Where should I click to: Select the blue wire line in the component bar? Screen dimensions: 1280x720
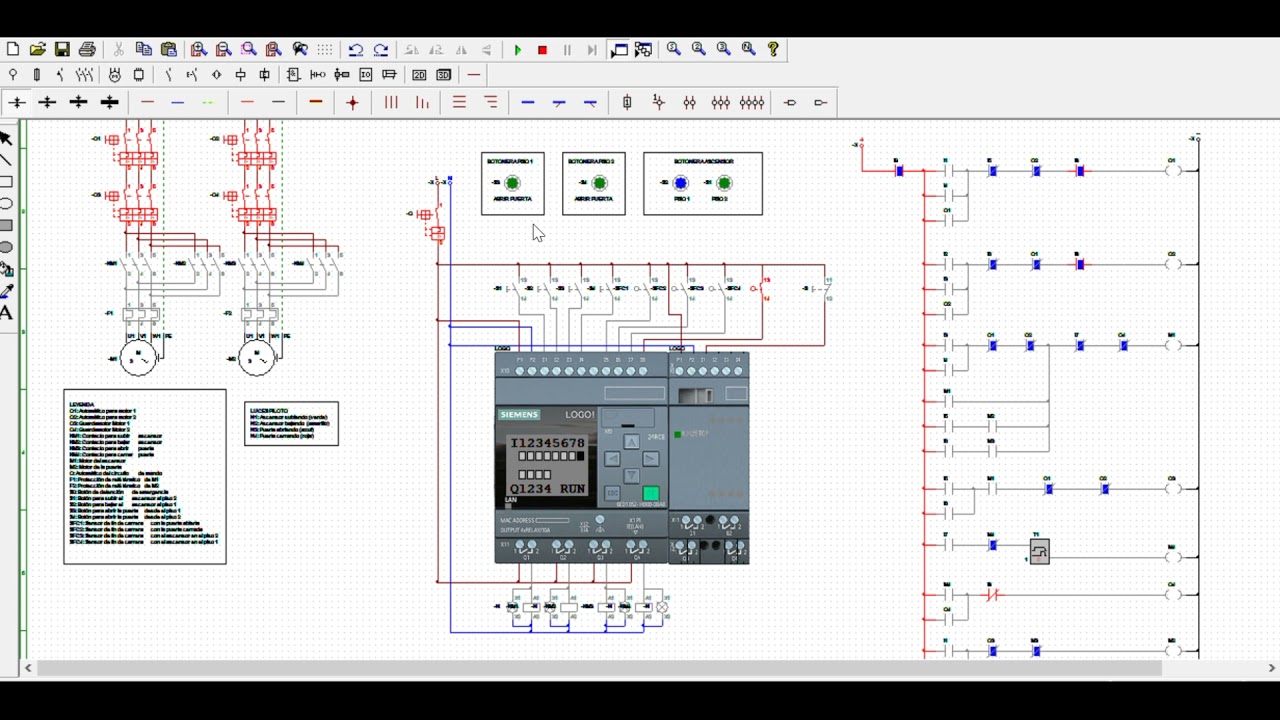pyautogui.click(x=178, y=102)
